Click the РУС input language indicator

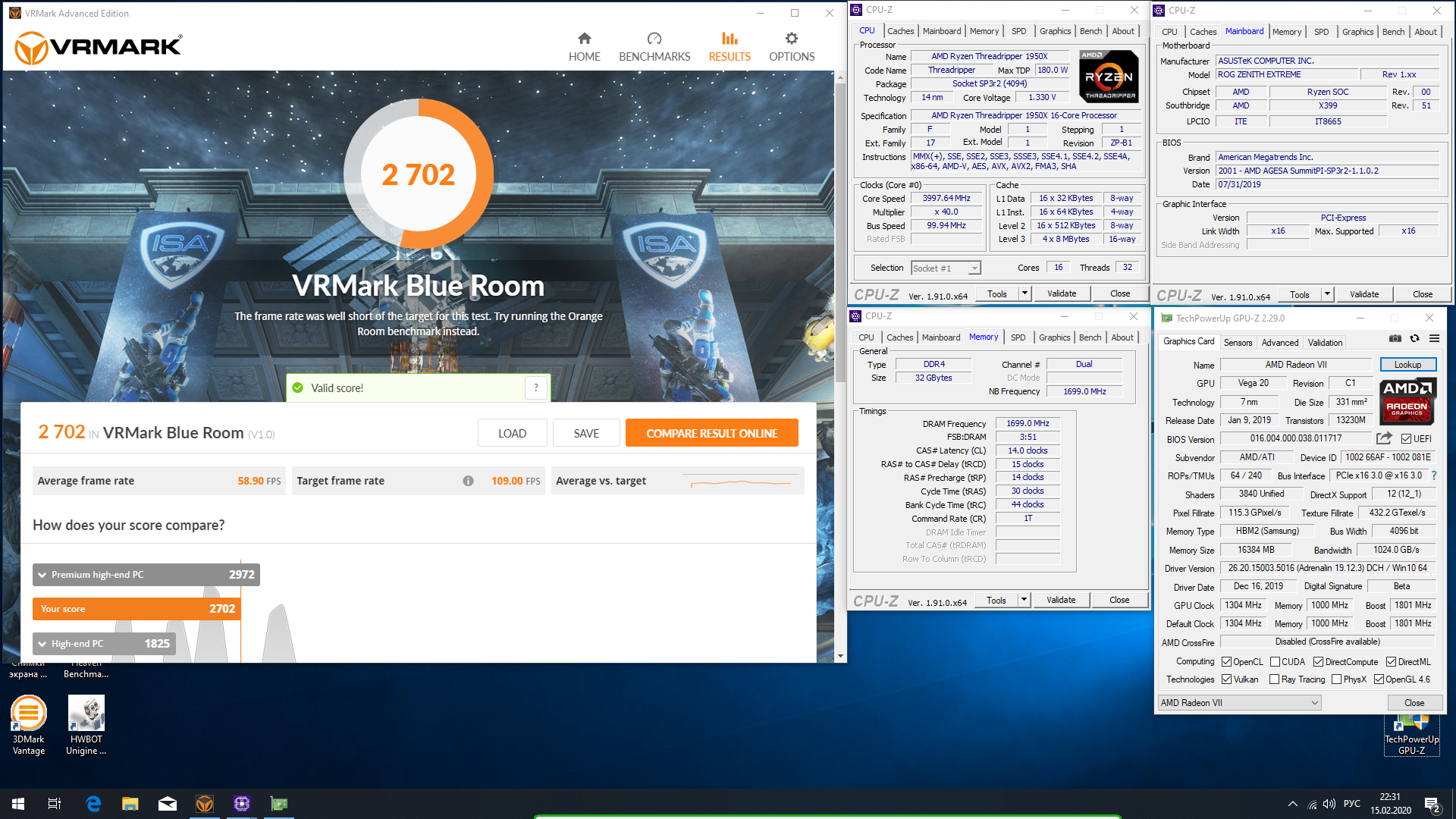(x=1352, y=804)
